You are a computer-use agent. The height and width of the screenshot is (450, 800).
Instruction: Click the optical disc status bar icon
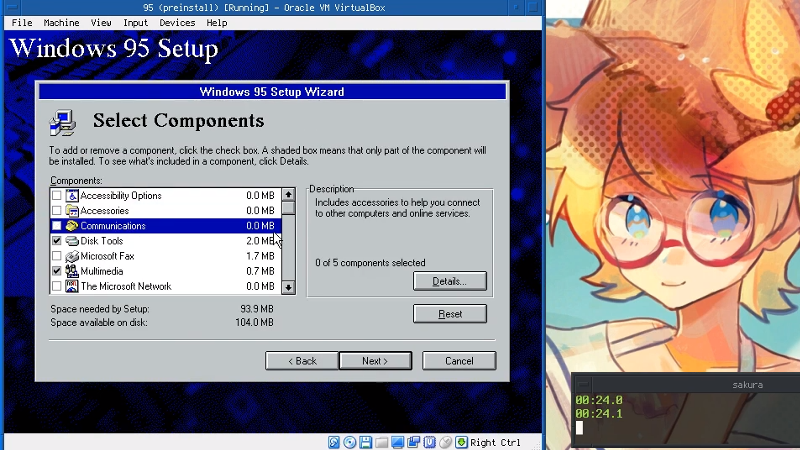point(350,442)
